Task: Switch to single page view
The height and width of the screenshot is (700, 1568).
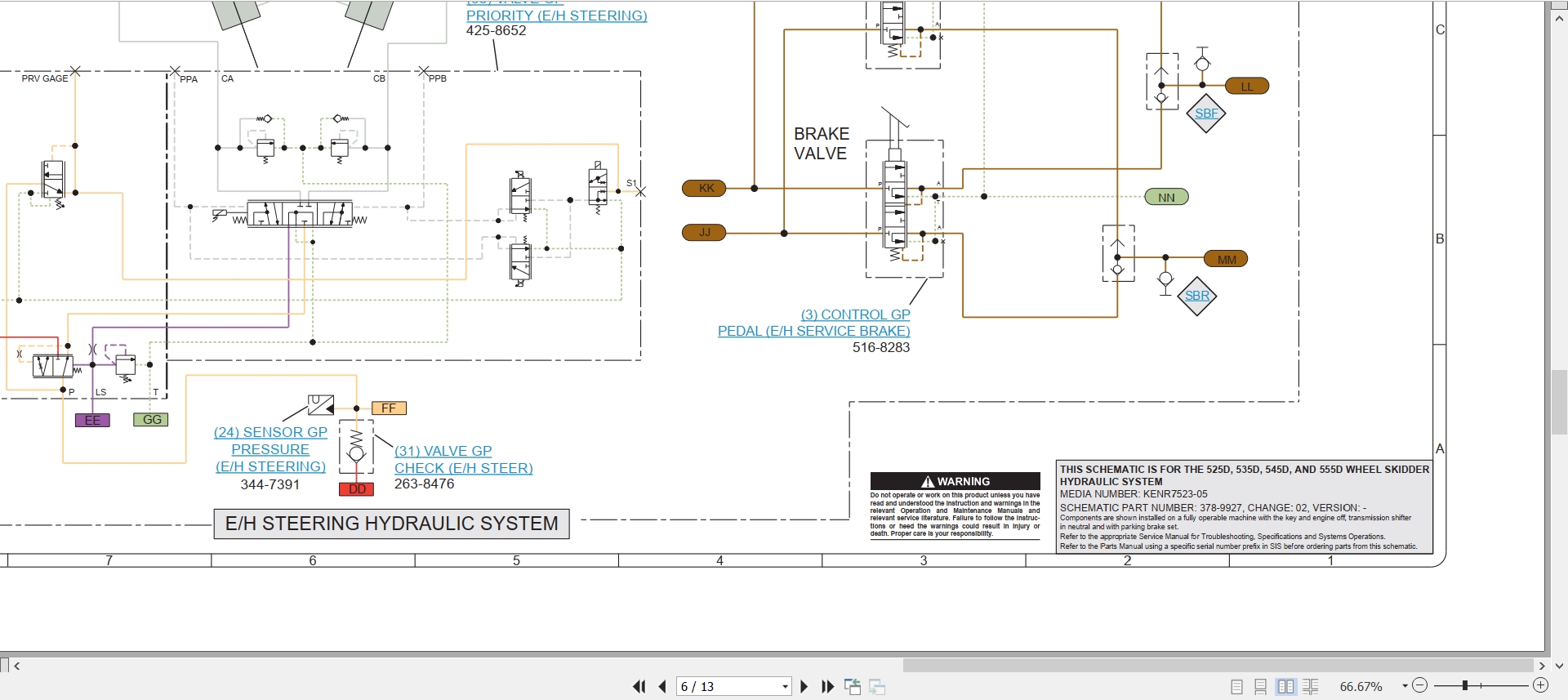Action: point(1236,687)
